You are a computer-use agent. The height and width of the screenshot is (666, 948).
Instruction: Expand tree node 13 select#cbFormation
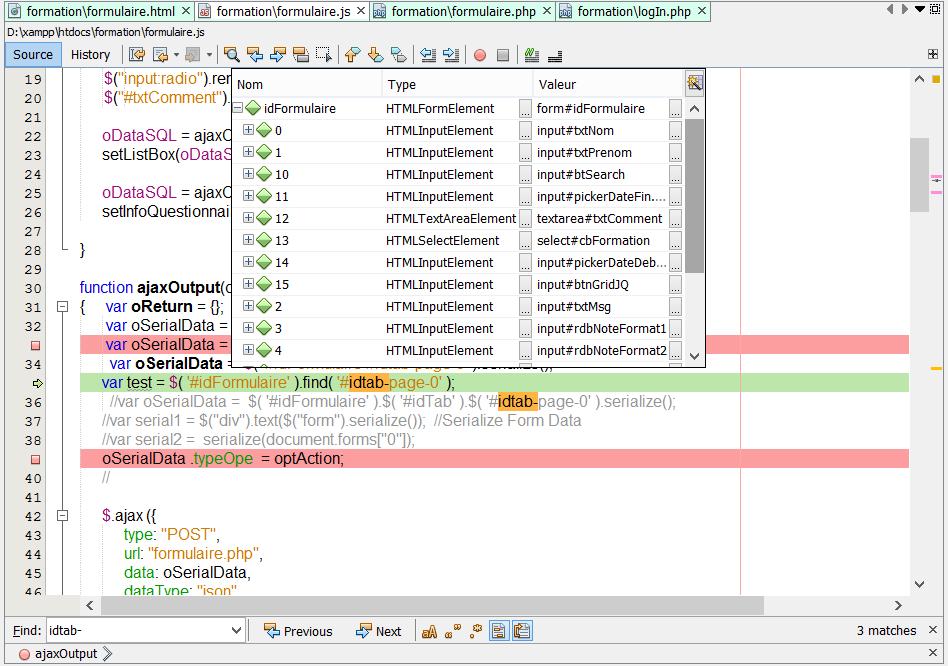248,239
